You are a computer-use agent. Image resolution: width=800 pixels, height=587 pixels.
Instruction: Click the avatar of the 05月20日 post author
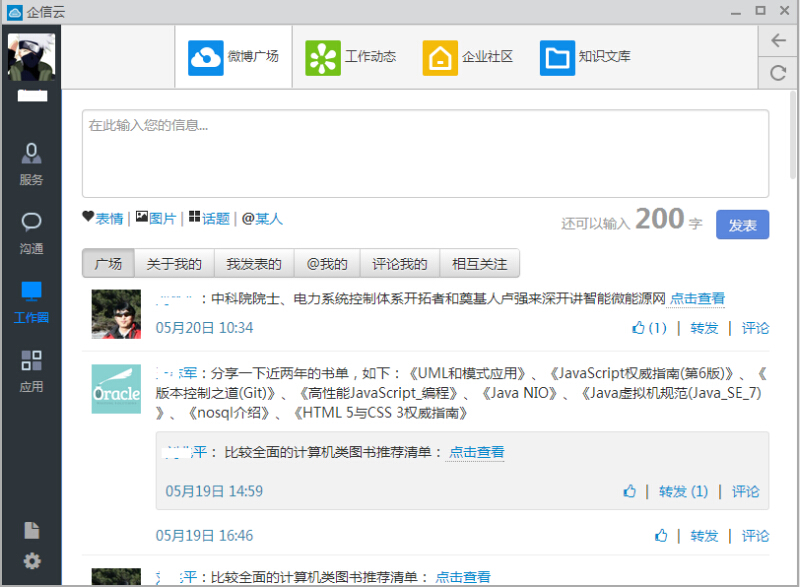[x=116, y=314]
